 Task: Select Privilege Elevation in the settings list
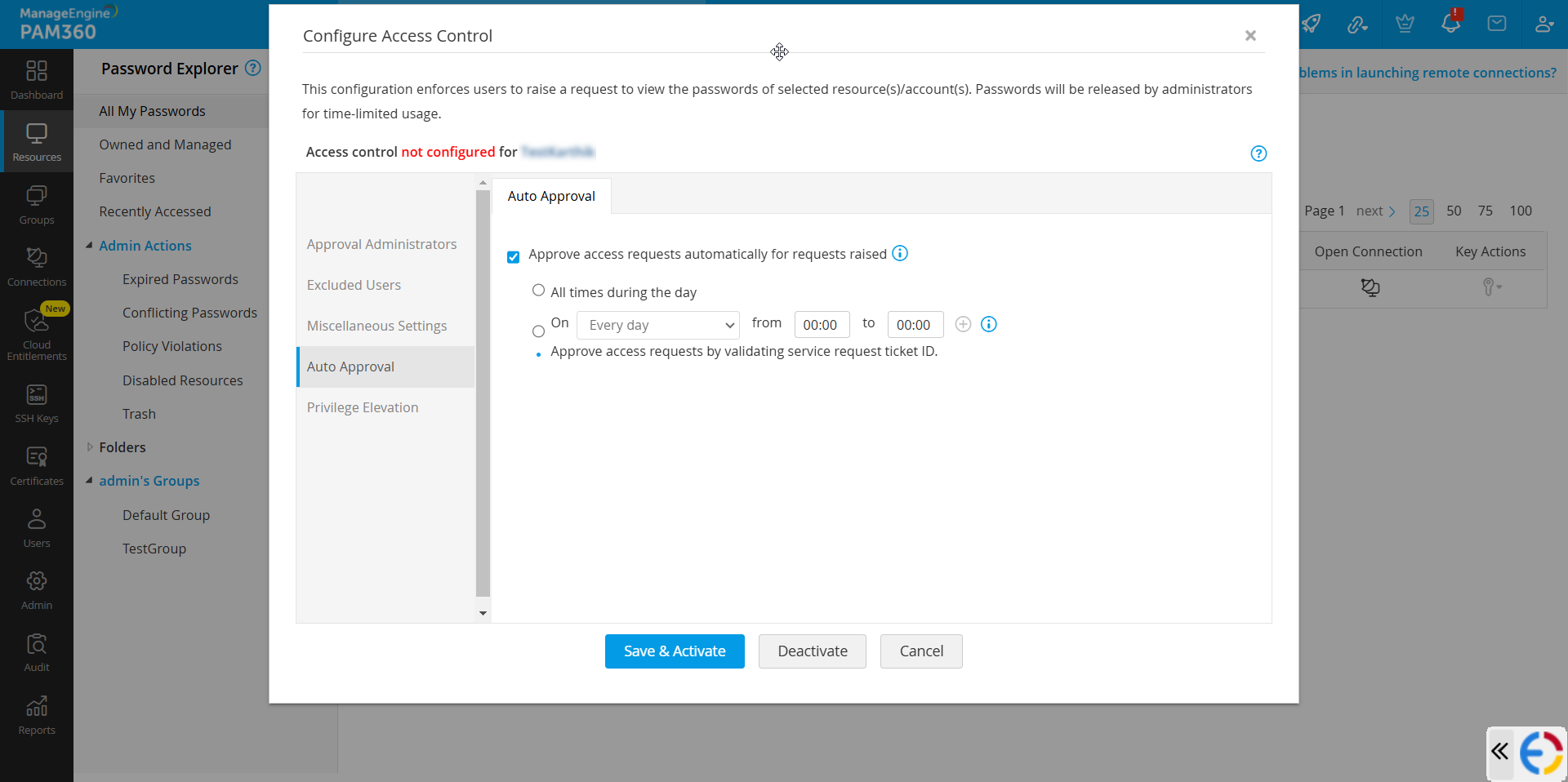point(363,407)
